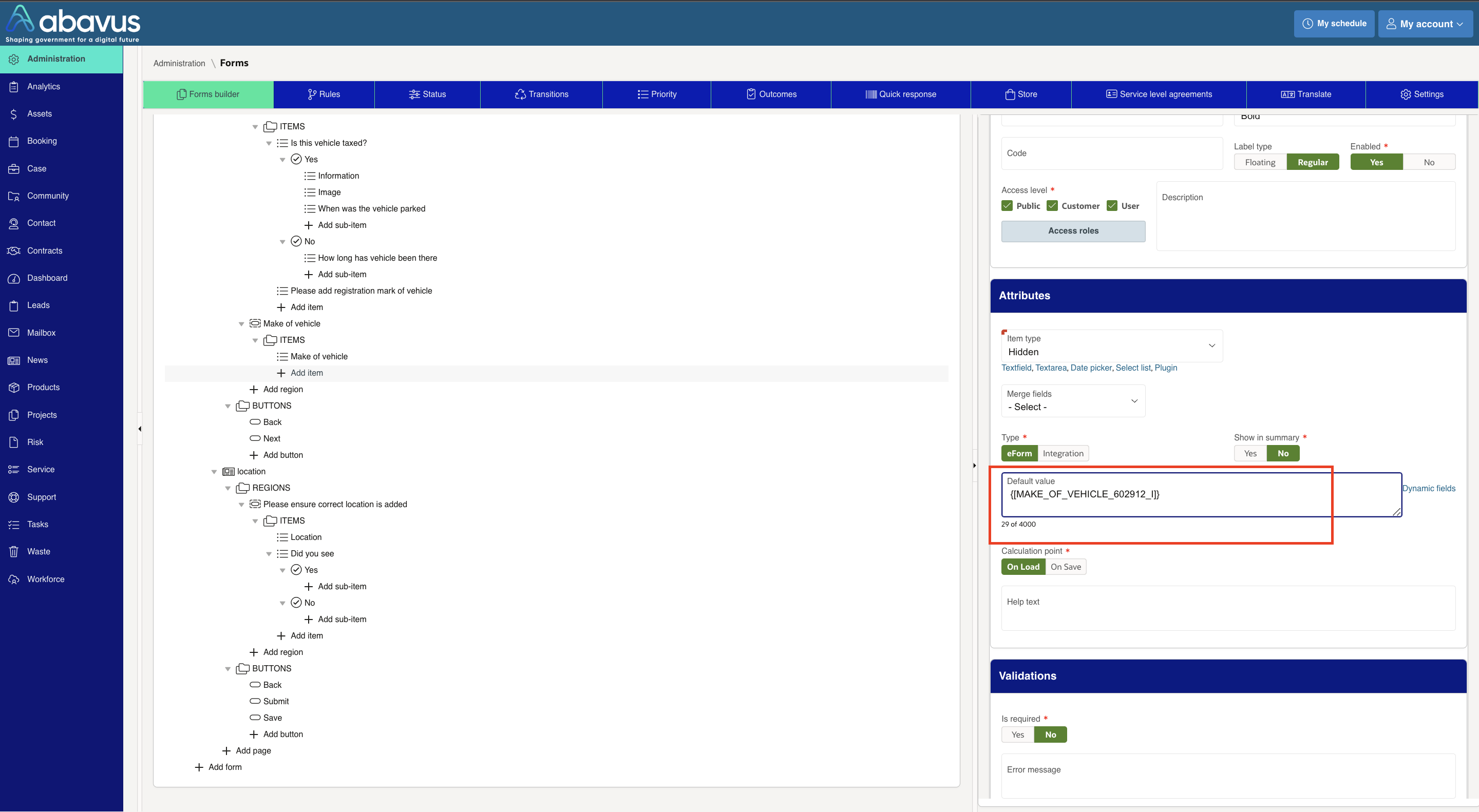Collapse the 'Is this vehicle taxed?' item

click(269, 144)
